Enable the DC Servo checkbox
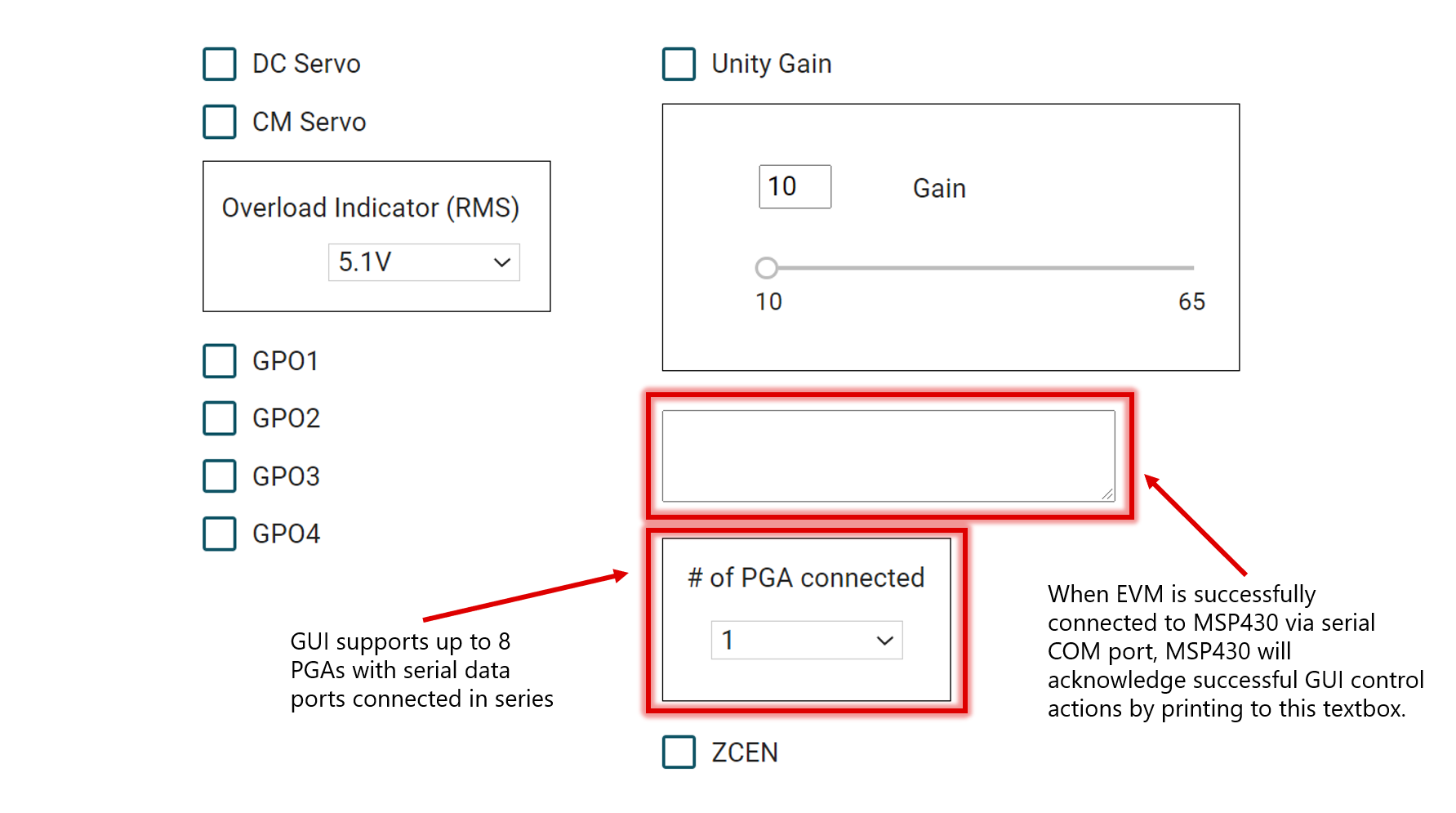The height and width of the screenshot is (813, 1456). click(x=220, y=64)
